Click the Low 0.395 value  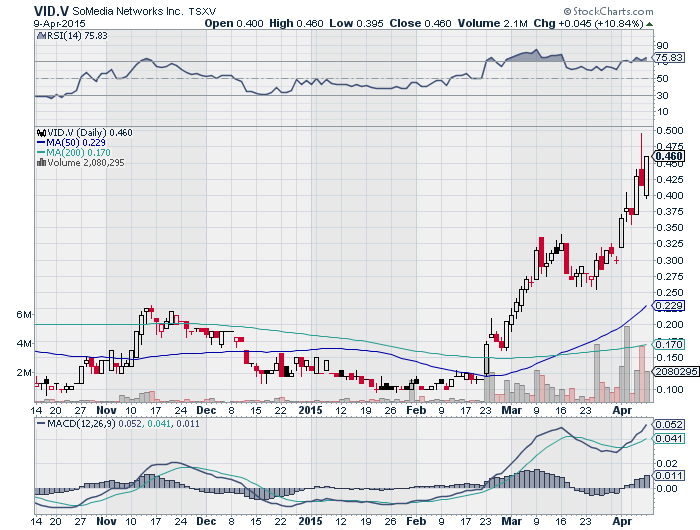coord(356,23)
